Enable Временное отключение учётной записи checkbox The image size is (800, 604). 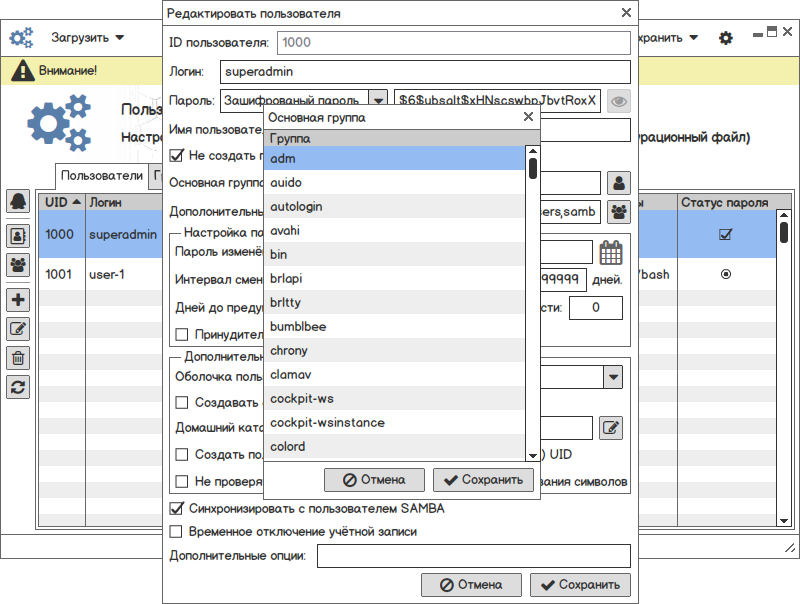(177, 532)
